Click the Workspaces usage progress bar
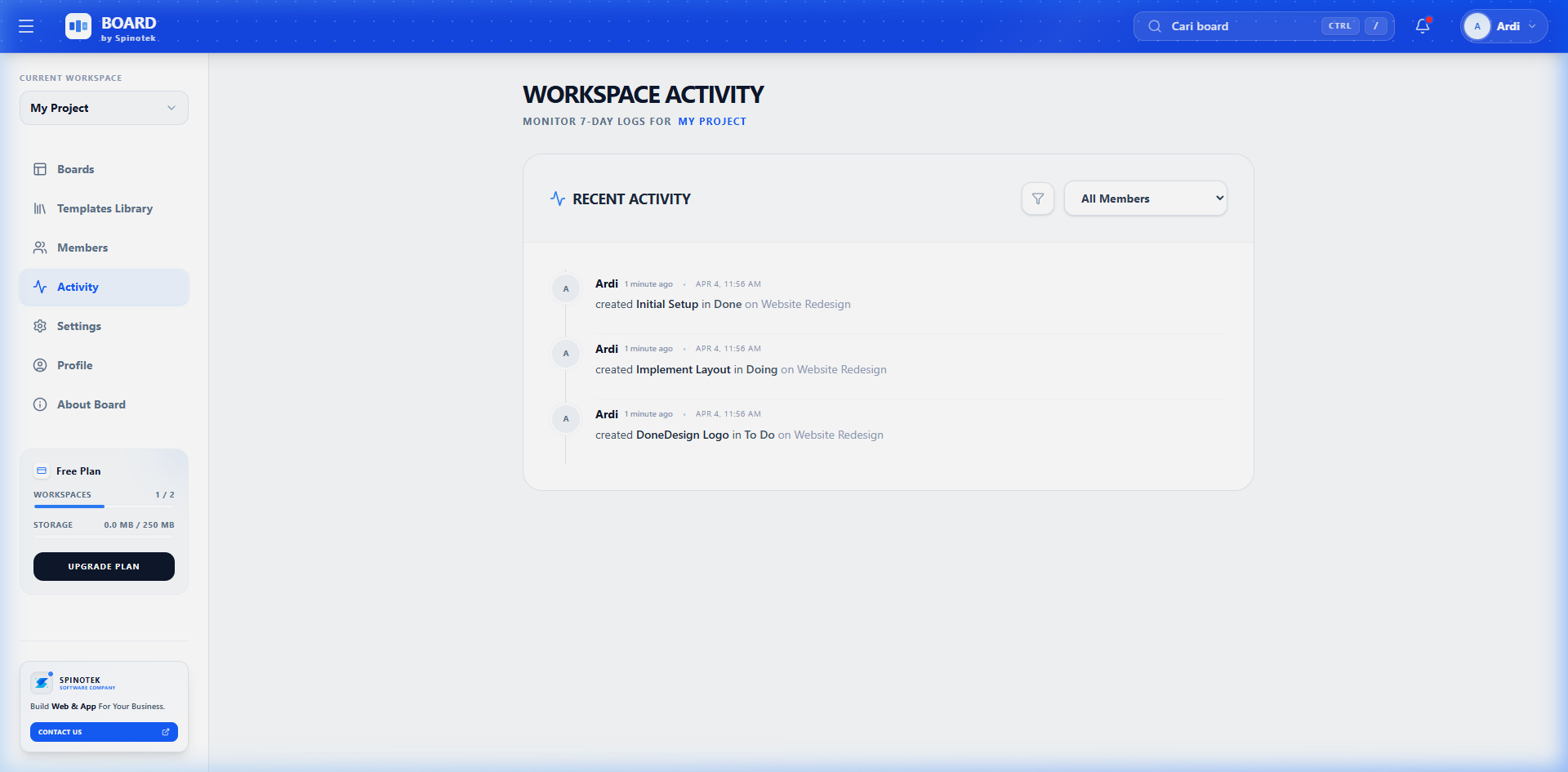The width and height of the screenshot is (1568, 772). (x=104, y=506)
